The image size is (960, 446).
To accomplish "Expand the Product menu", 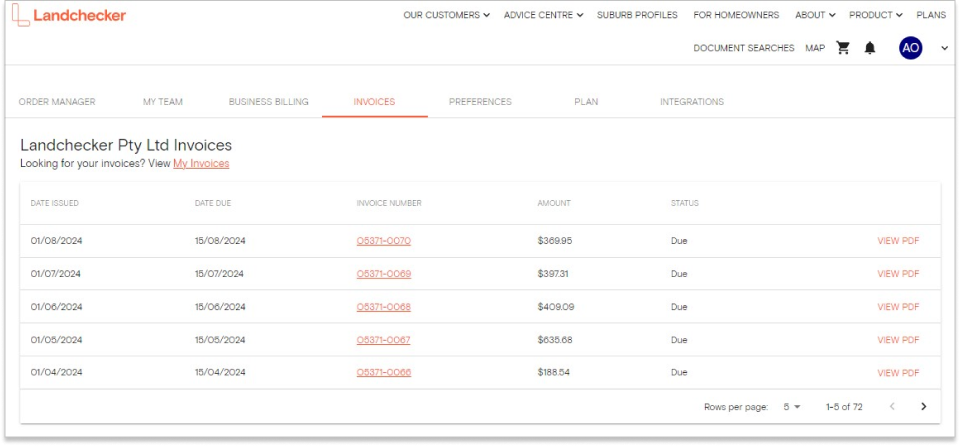I will (x=876, y=15).
